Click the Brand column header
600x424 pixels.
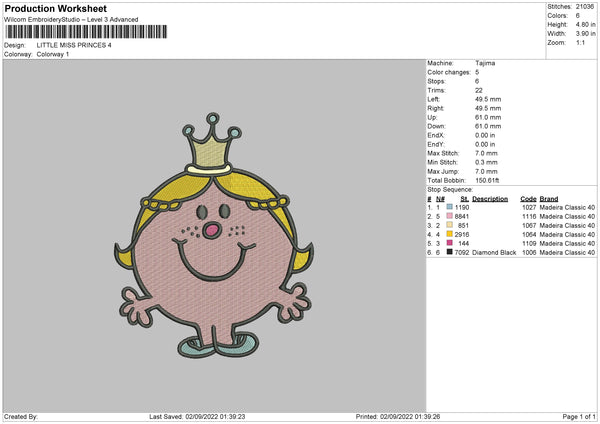coord(550,198)
